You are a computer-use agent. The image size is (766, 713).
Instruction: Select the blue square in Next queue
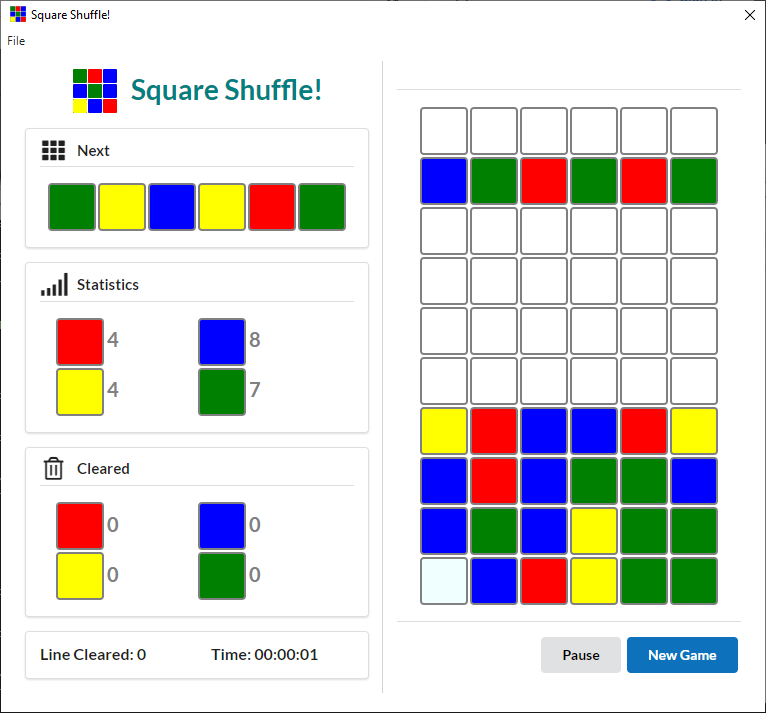pyautogui.click(x=172, y=207)
